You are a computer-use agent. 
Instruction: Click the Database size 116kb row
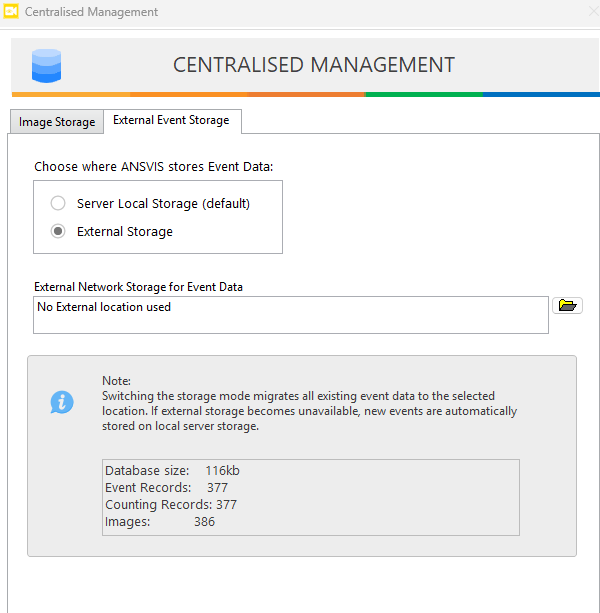(x=172, y=470)
